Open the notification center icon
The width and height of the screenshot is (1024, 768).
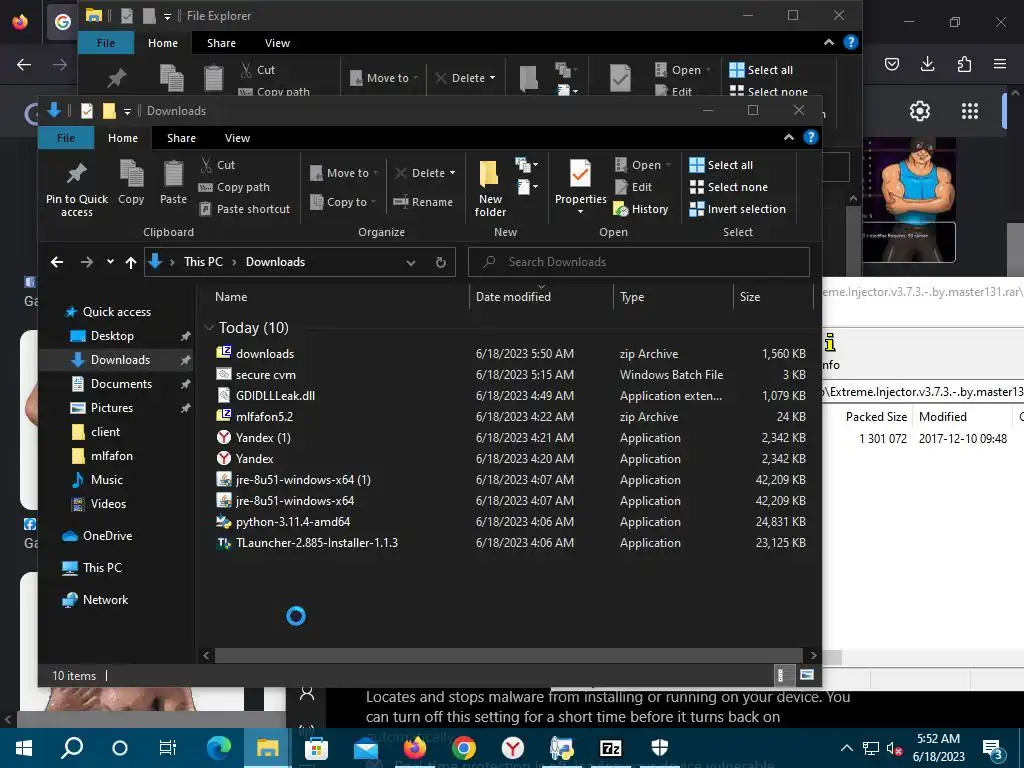coord(993,749)
